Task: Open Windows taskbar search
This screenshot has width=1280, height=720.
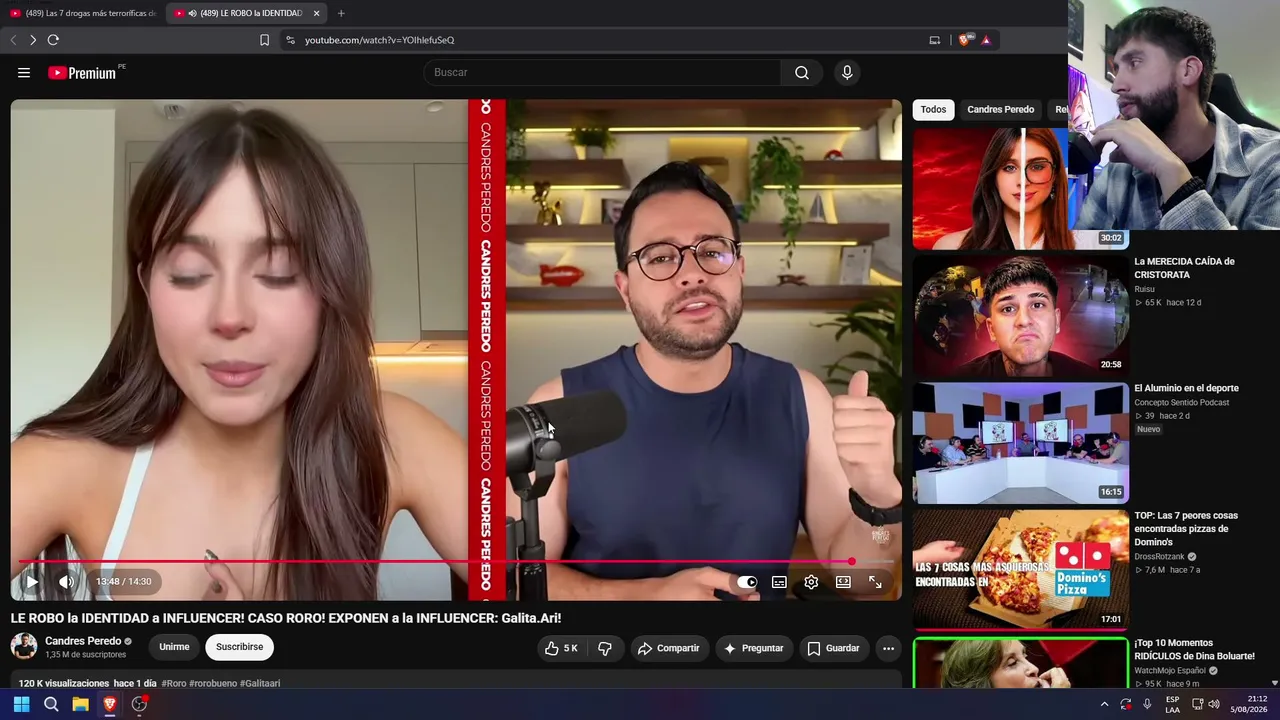Action: [x=51, y=704]
